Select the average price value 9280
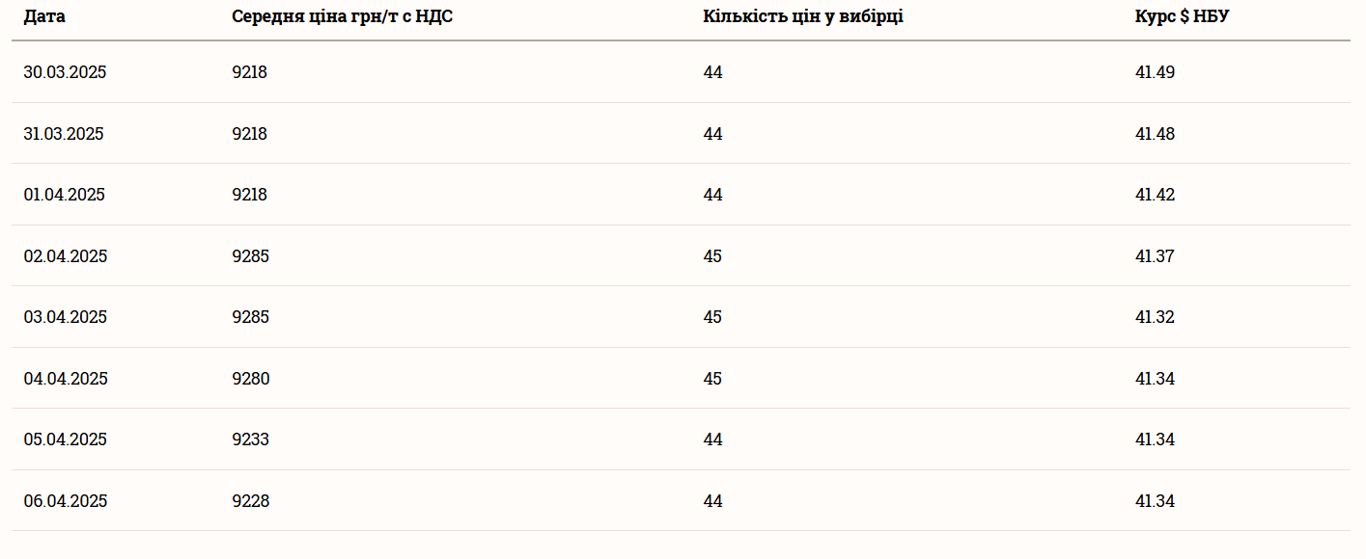Image resolution: width=1366 pixels, height=559 pixels. pyautogui.click(x=250, y=379)
